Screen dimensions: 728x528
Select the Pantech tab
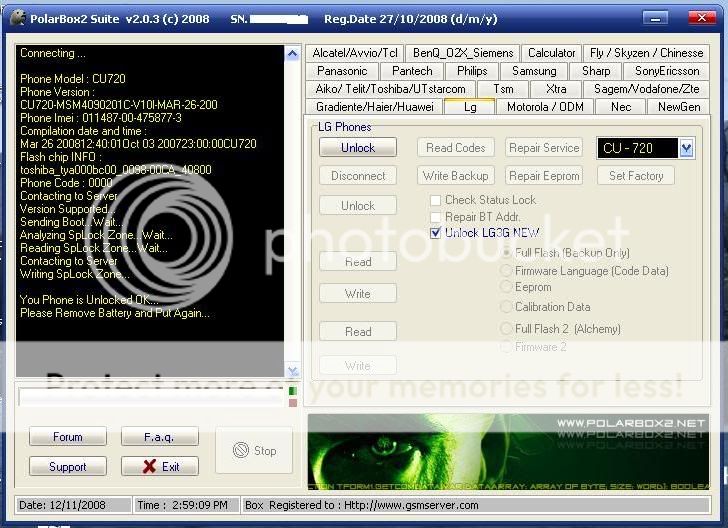(412, 71)
